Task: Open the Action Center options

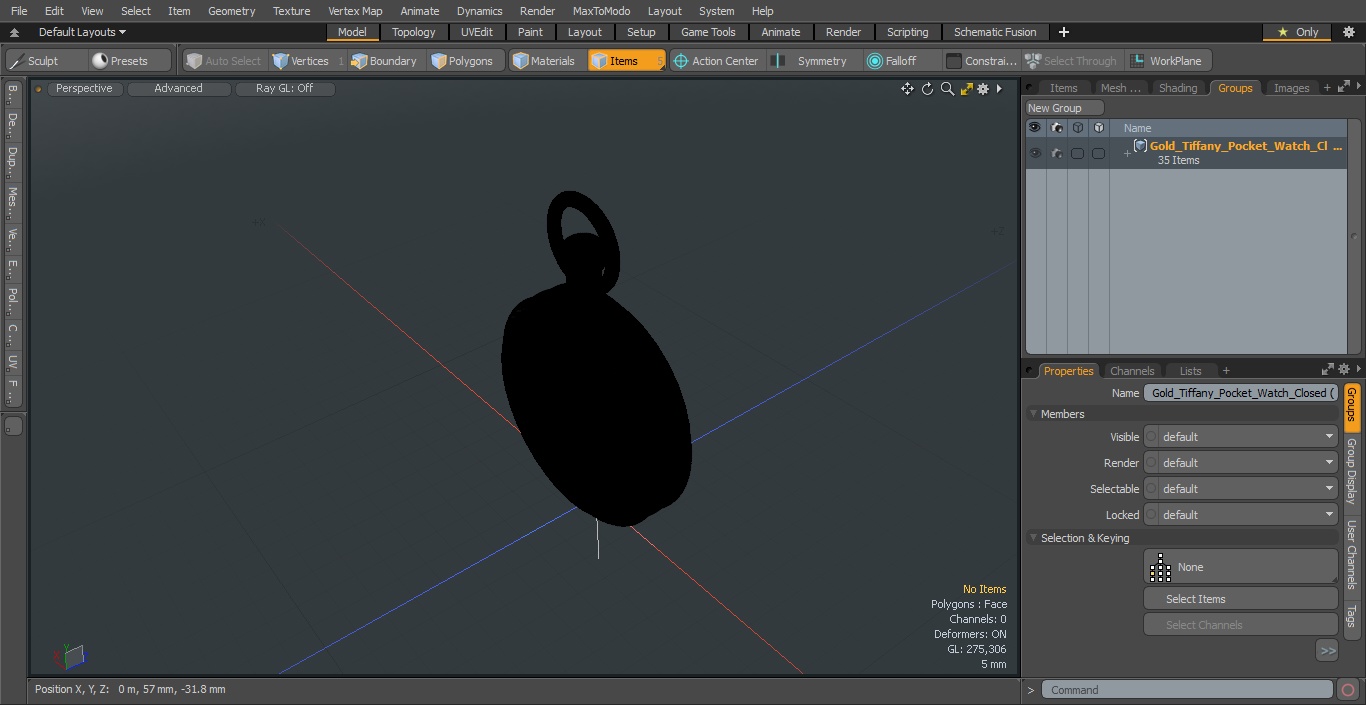Action: pyautogui.click(x=715, y=61)
